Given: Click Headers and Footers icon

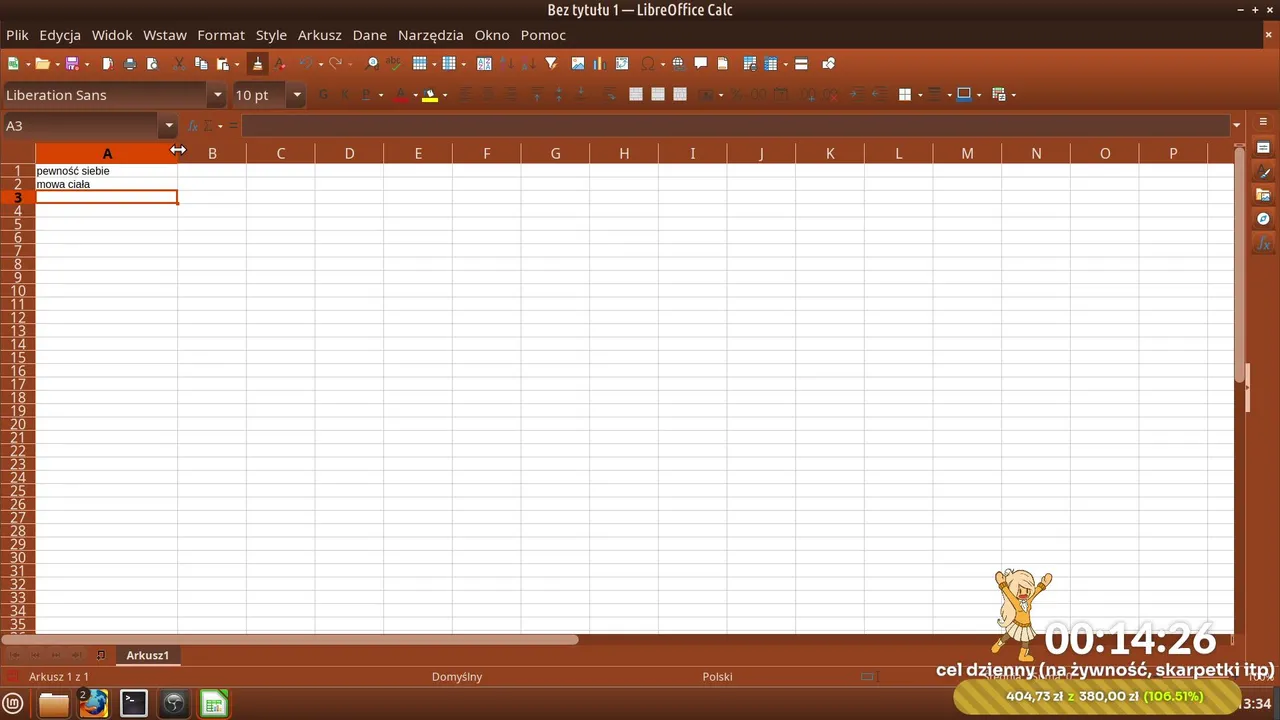Looking at the screenshot, I should click(x=723, y=64).
